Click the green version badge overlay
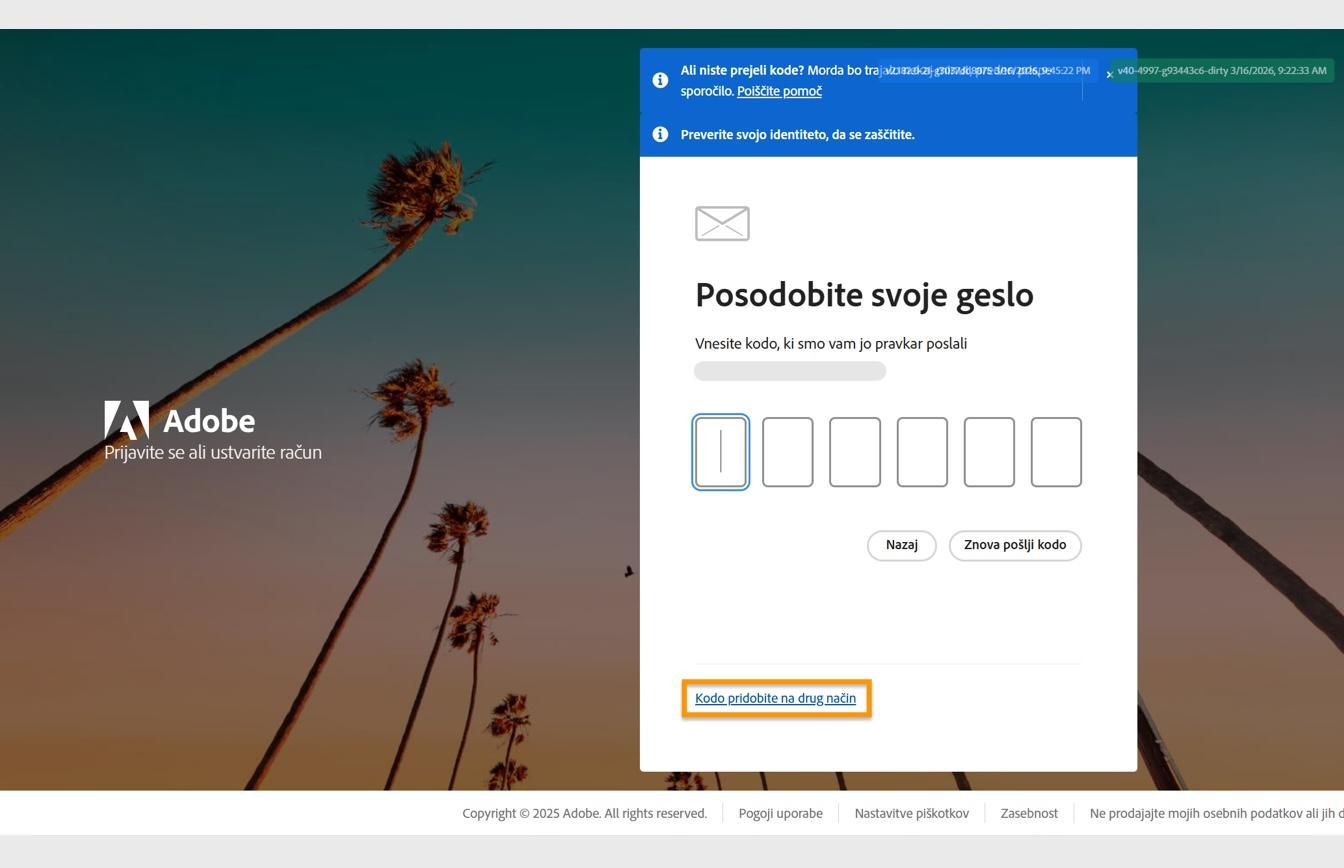 1222,71
